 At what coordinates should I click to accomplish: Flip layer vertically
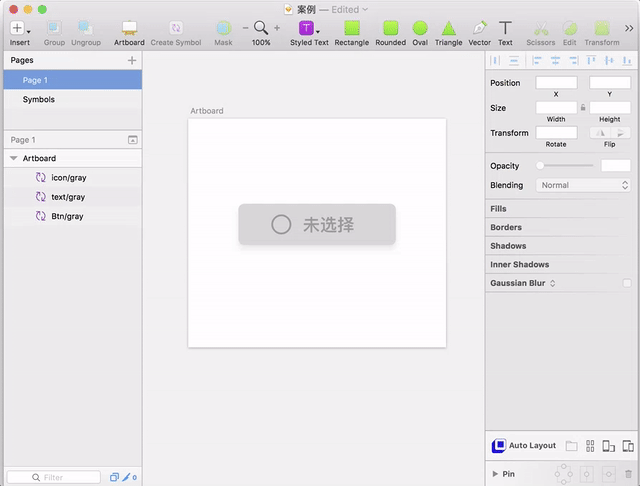[620, 133]
